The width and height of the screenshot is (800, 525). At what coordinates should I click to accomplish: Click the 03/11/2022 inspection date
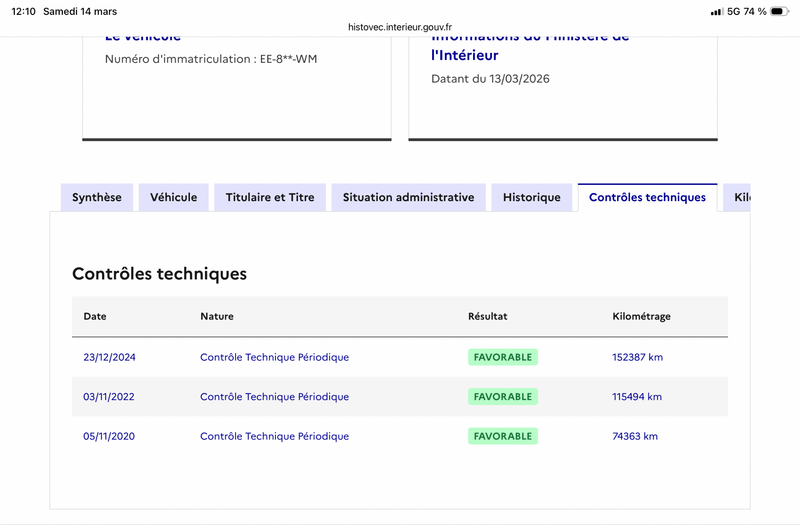pos(108,397)
